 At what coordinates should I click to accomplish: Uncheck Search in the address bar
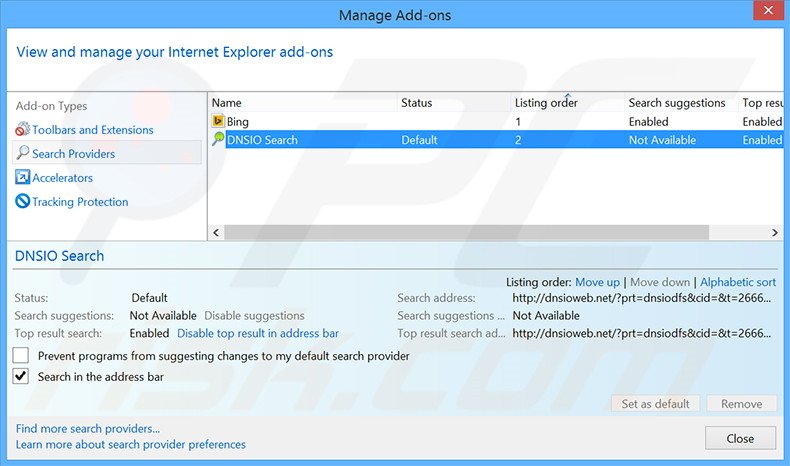pos(21,377)
